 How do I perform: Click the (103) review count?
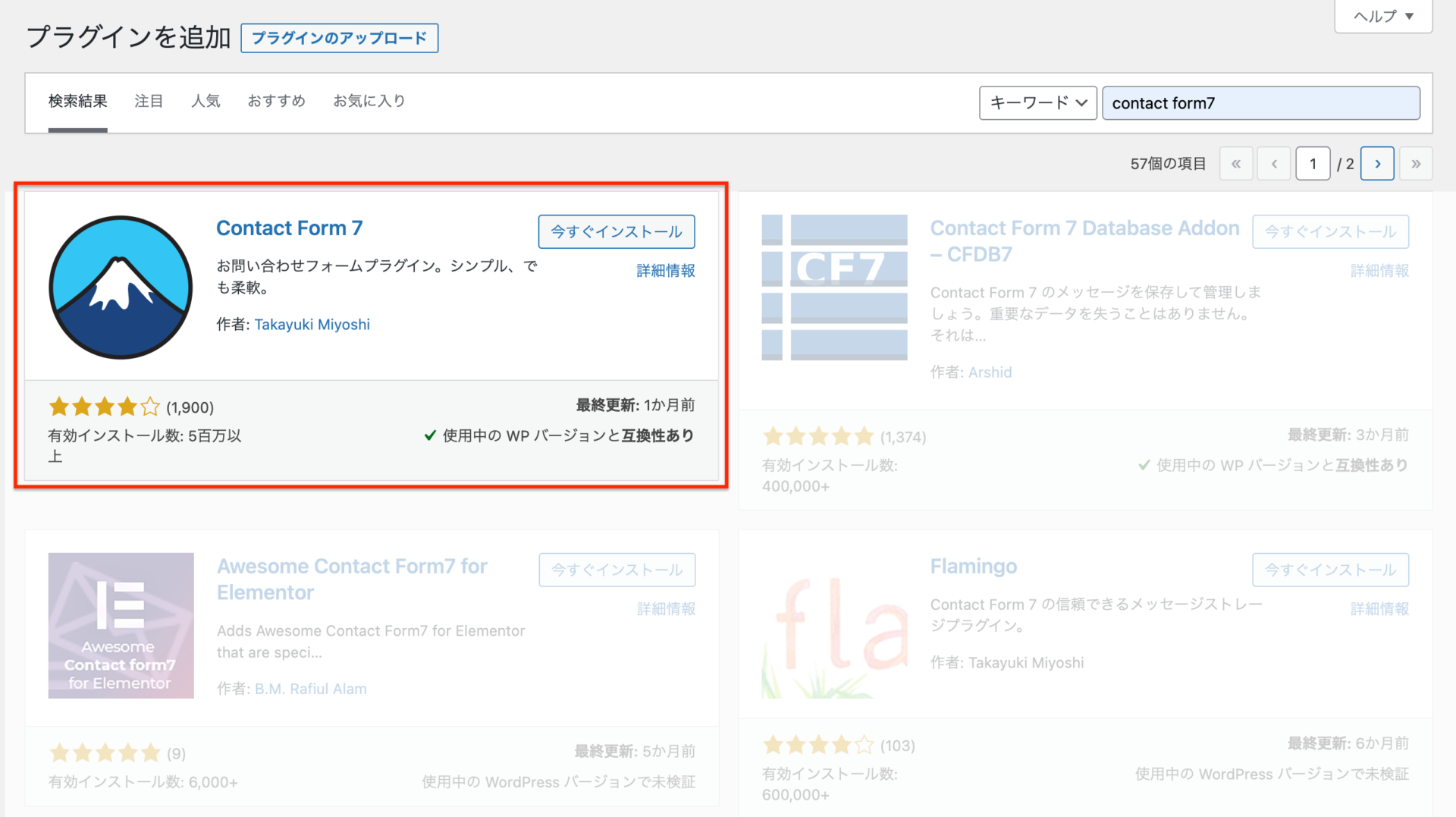[897, 746]
